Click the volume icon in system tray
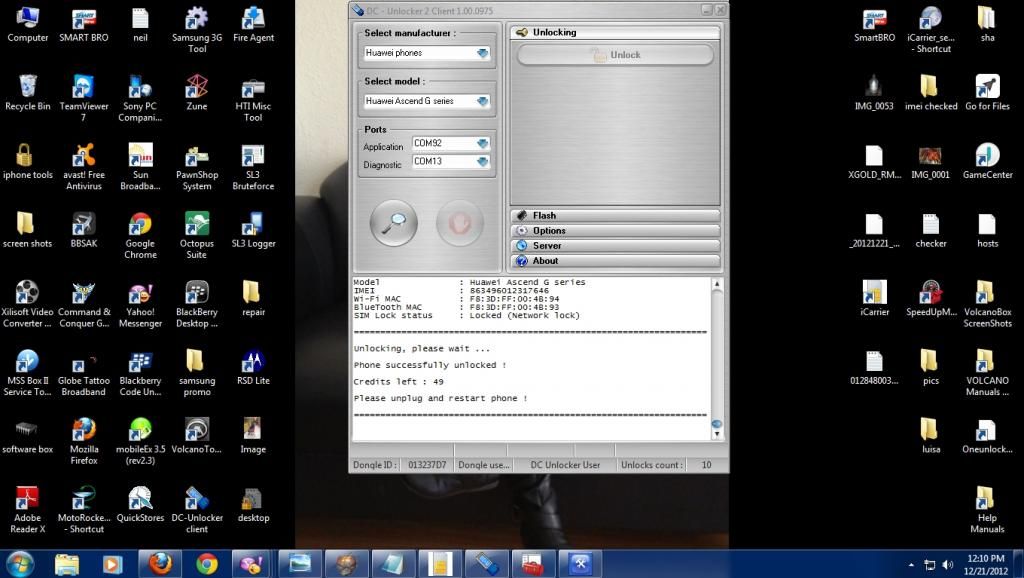This screenshot has width=1024, height=578. click(948, 564)
